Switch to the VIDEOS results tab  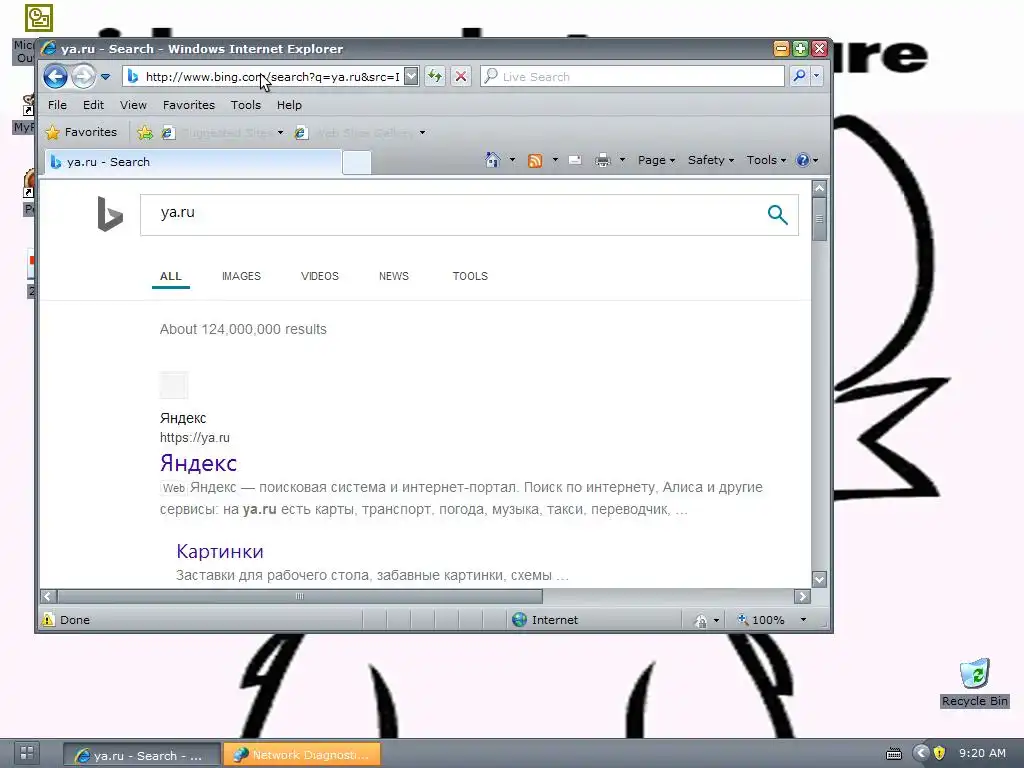[x=320, y=276]
